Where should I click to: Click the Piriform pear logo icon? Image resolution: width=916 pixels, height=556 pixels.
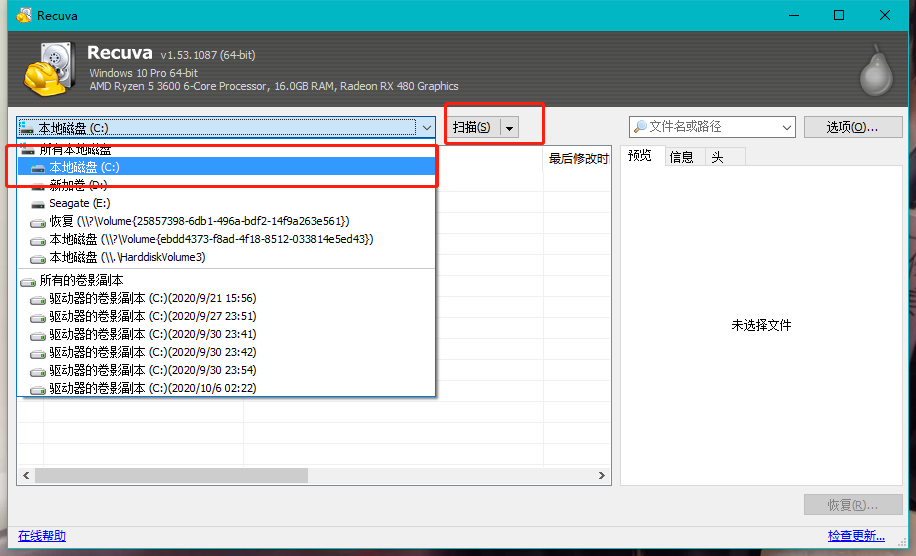876,70
